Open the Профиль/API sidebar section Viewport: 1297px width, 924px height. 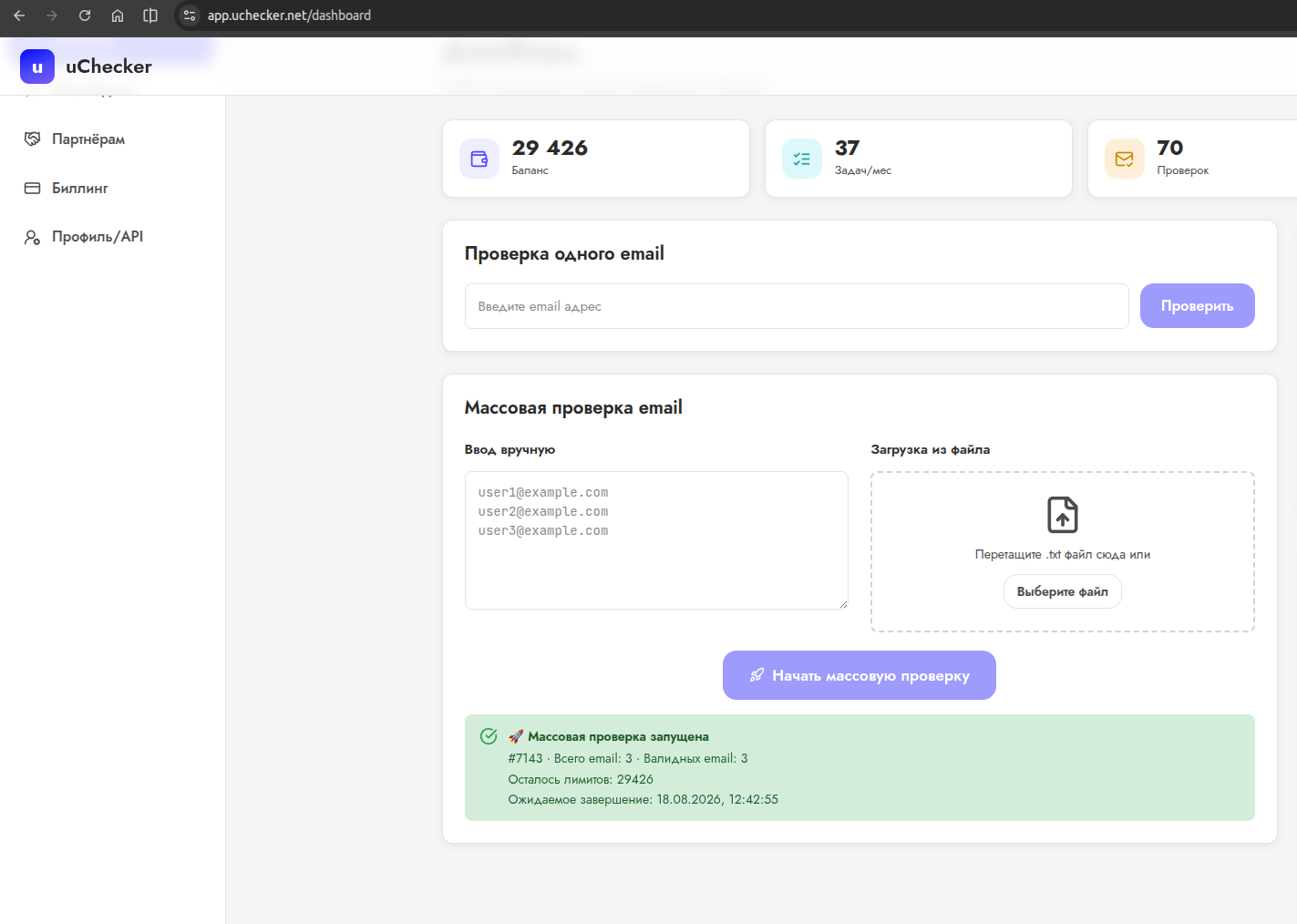pos(98,237)
